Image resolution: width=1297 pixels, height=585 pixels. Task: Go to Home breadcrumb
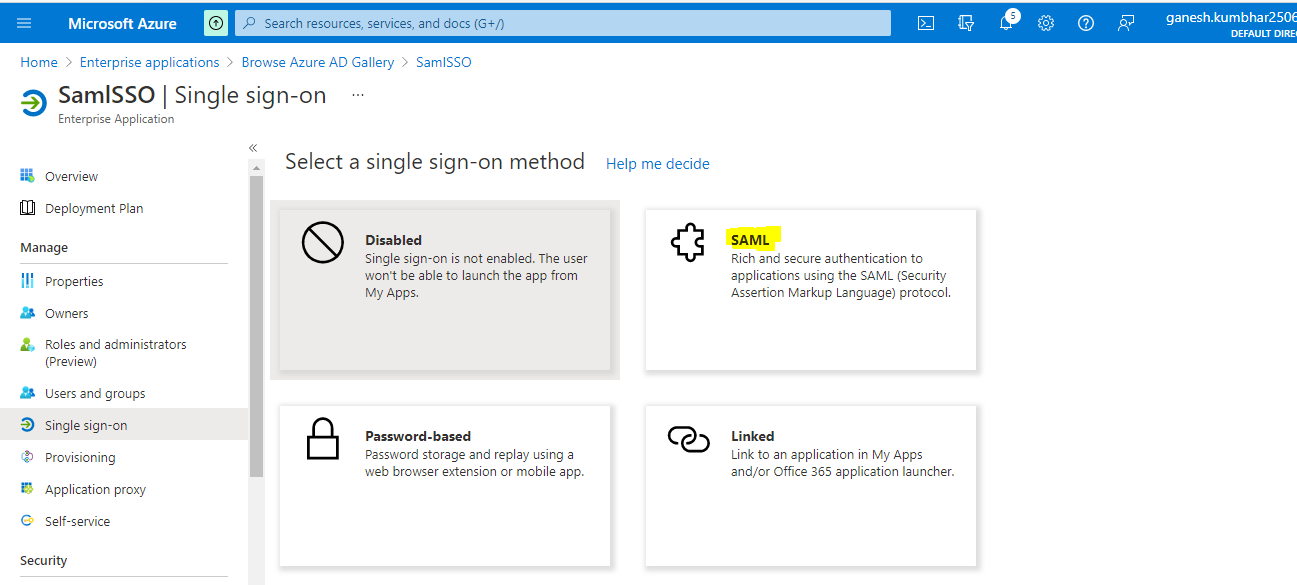[x=39, y=62]
